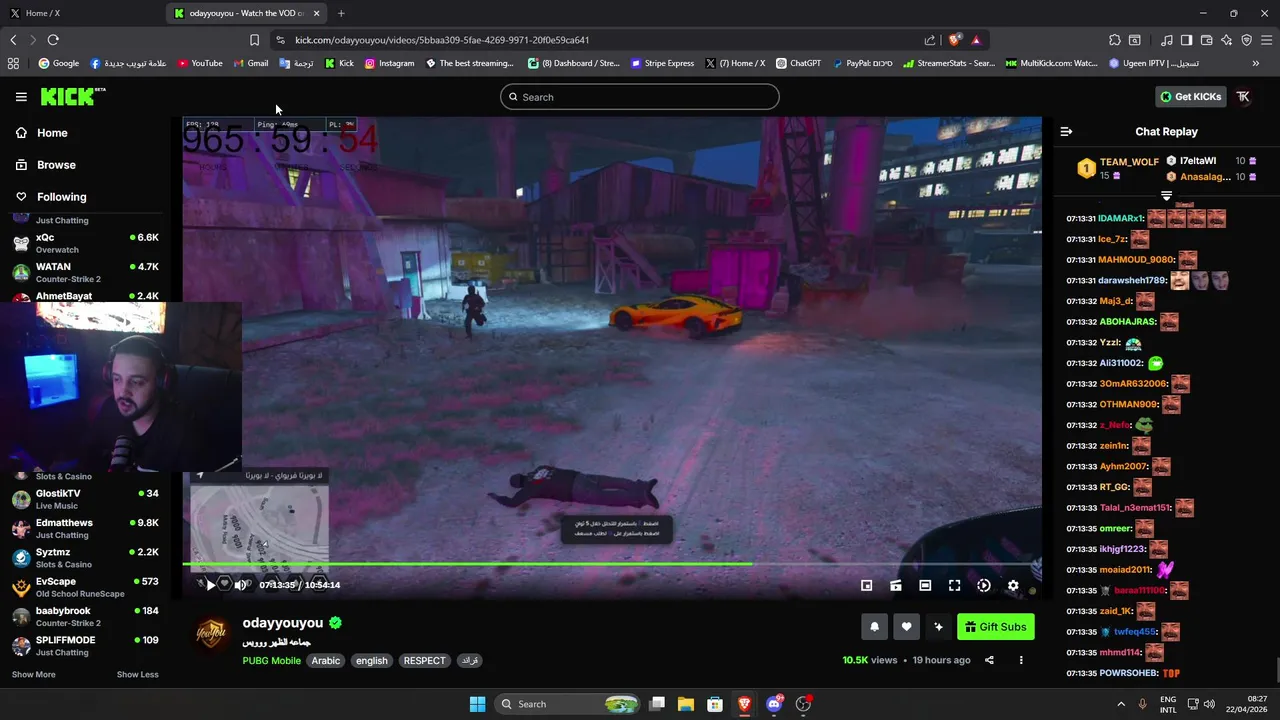The image size is (1280, 720).
Task: Focus the Kick search field
Action: click(640, 97)
